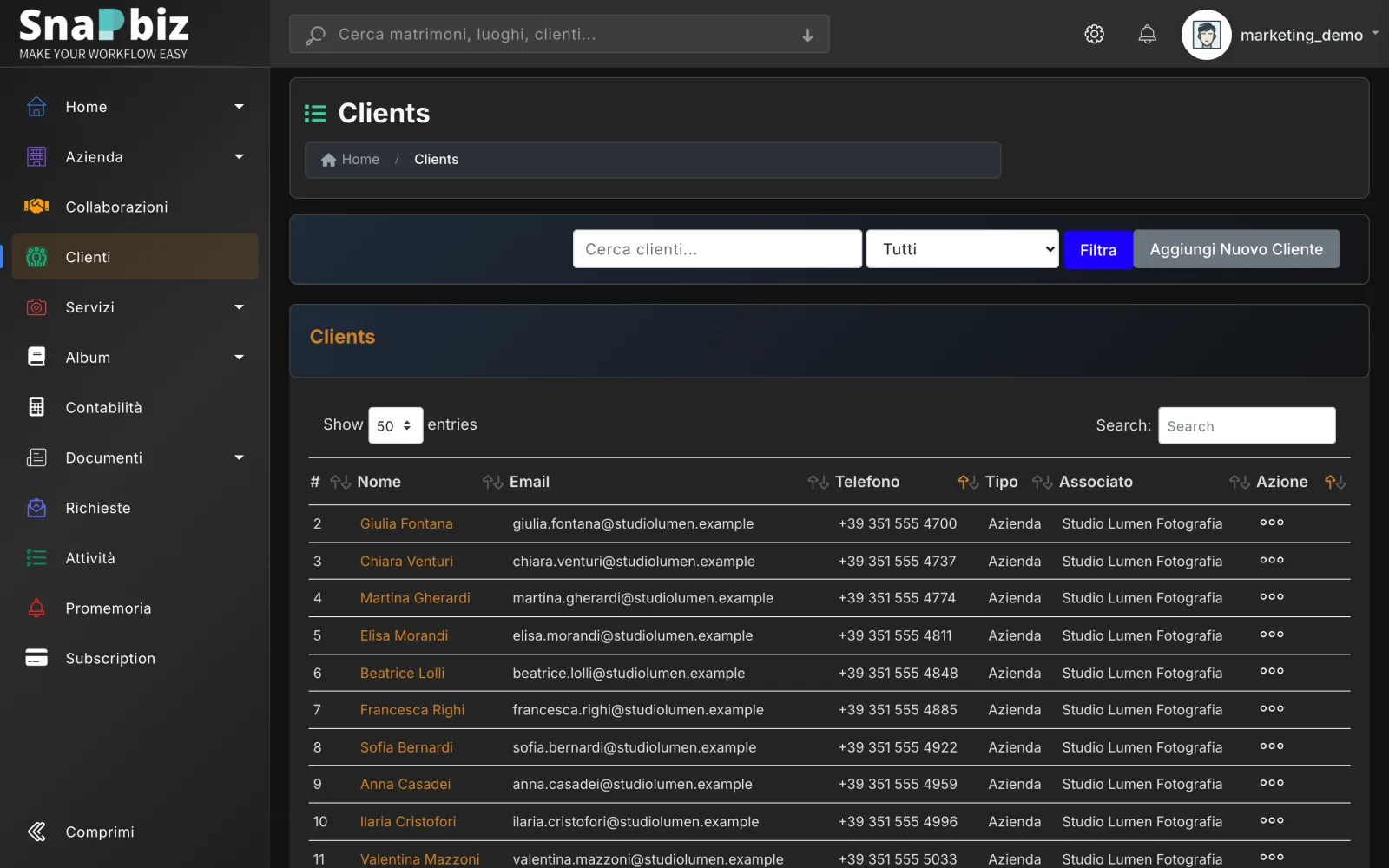Open the Show entries count dropdown
Viewport: 1389px width, 868px height.
tap(395, 425)
